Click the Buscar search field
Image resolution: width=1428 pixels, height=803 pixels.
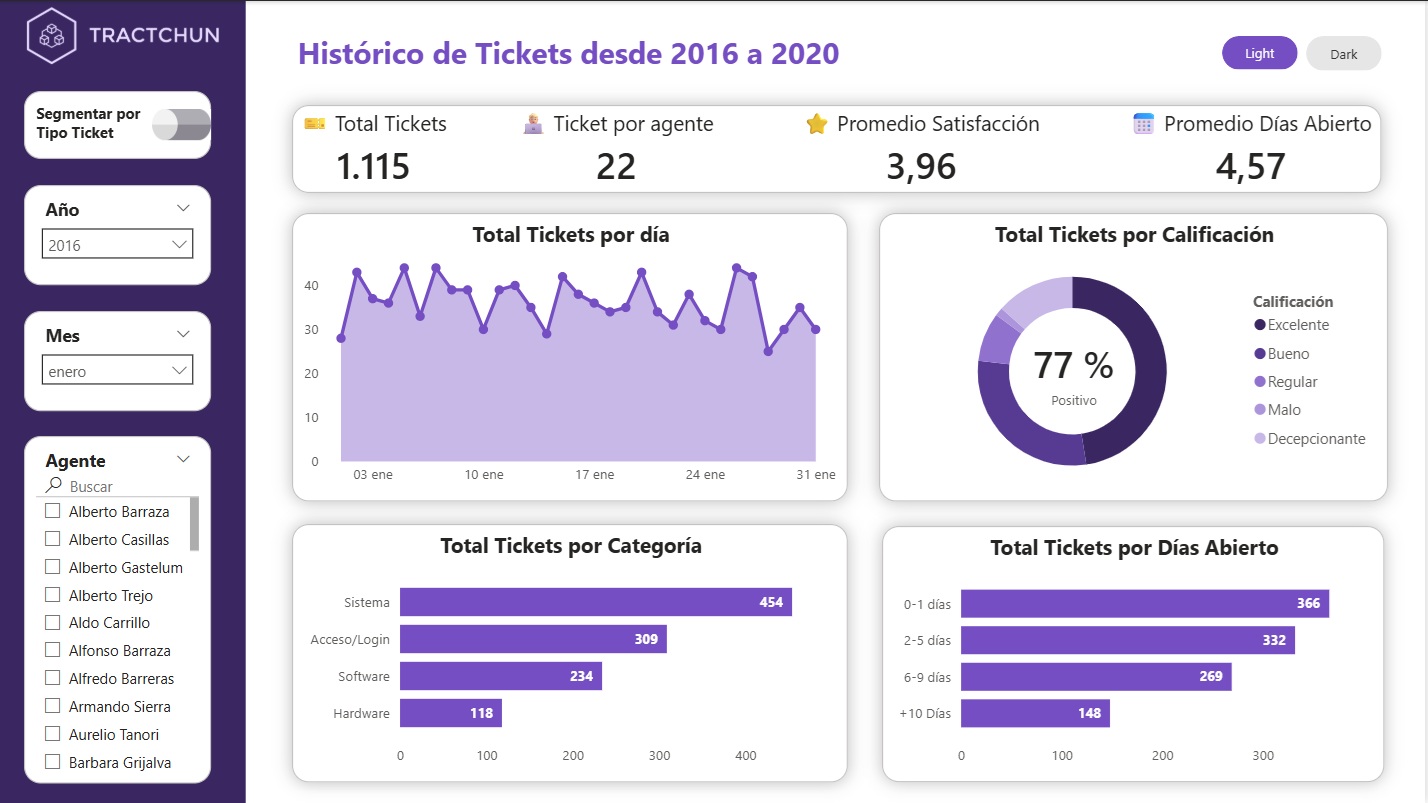pos(110,485)
